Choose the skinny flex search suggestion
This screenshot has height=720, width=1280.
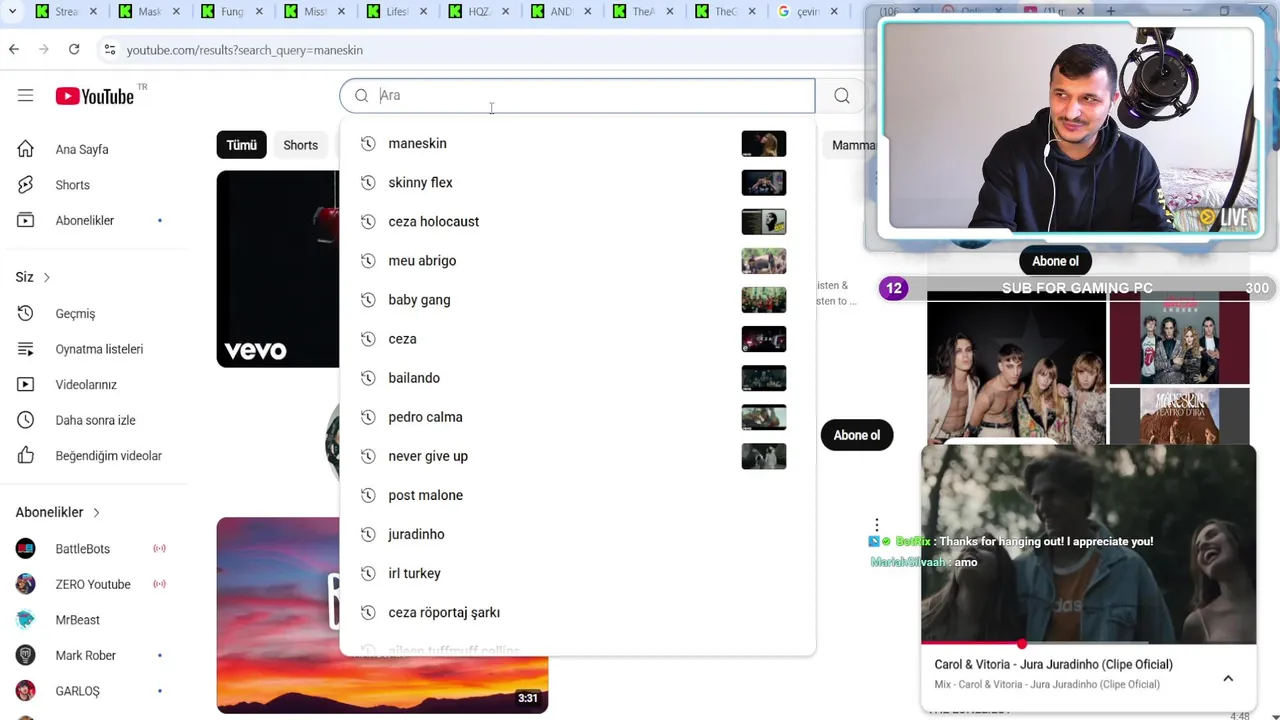click(x=577, y=182)
